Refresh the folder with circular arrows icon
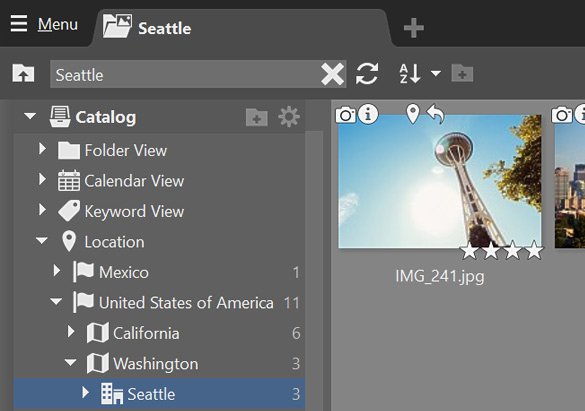The width and height of the screenshot is (585, 411). pyautogui.click(x=367, y=73)
